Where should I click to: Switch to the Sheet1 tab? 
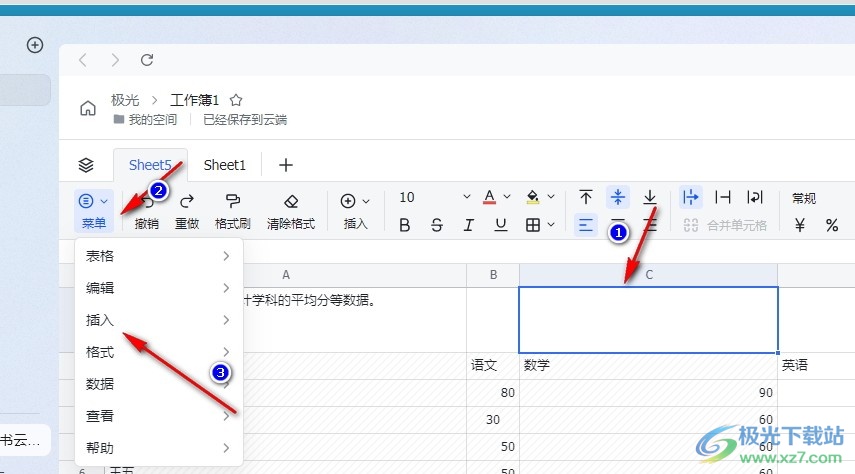pos(225,165)
